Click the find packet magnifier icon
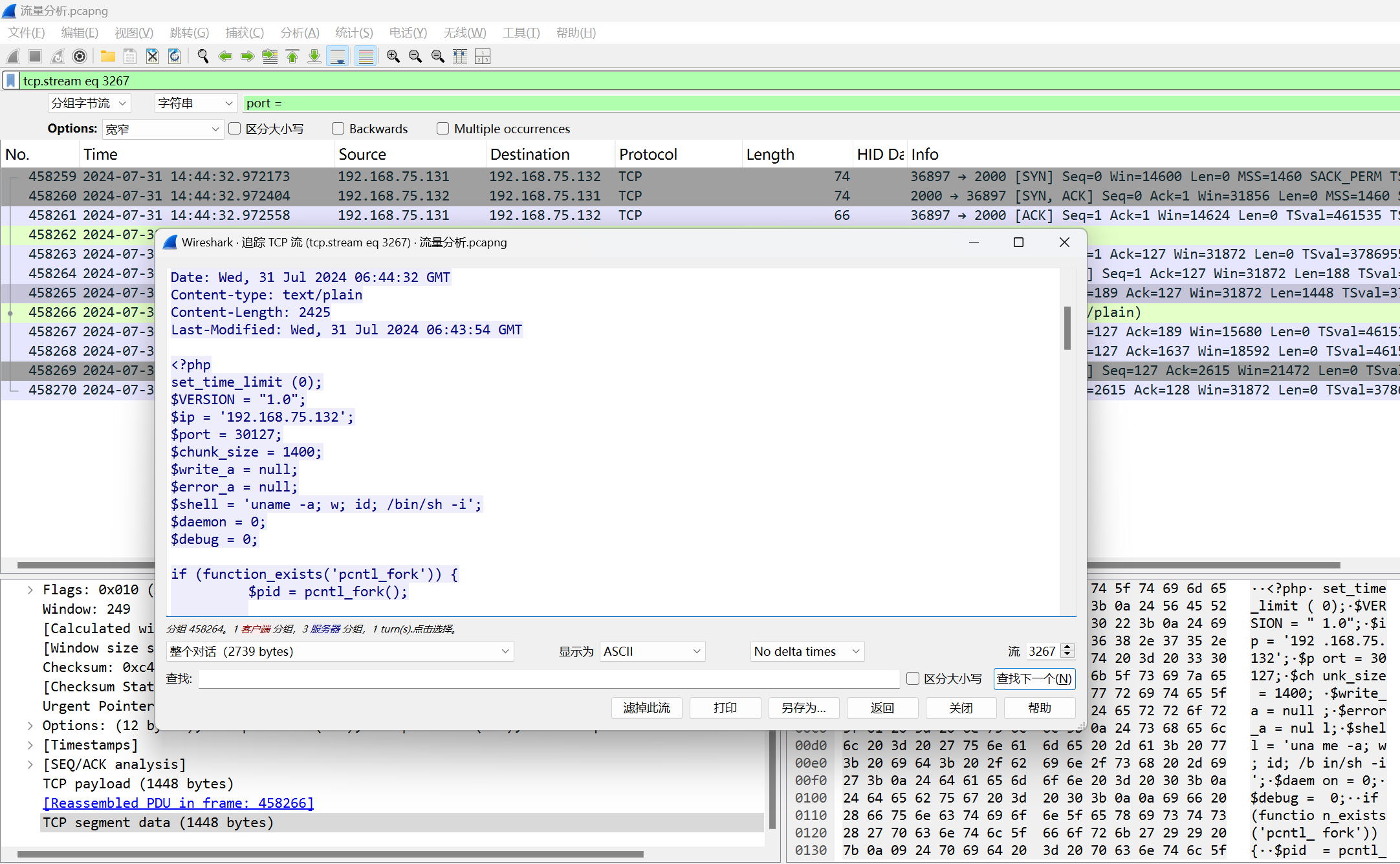This screenshot has width=1400, height=864. coord(202,57)
